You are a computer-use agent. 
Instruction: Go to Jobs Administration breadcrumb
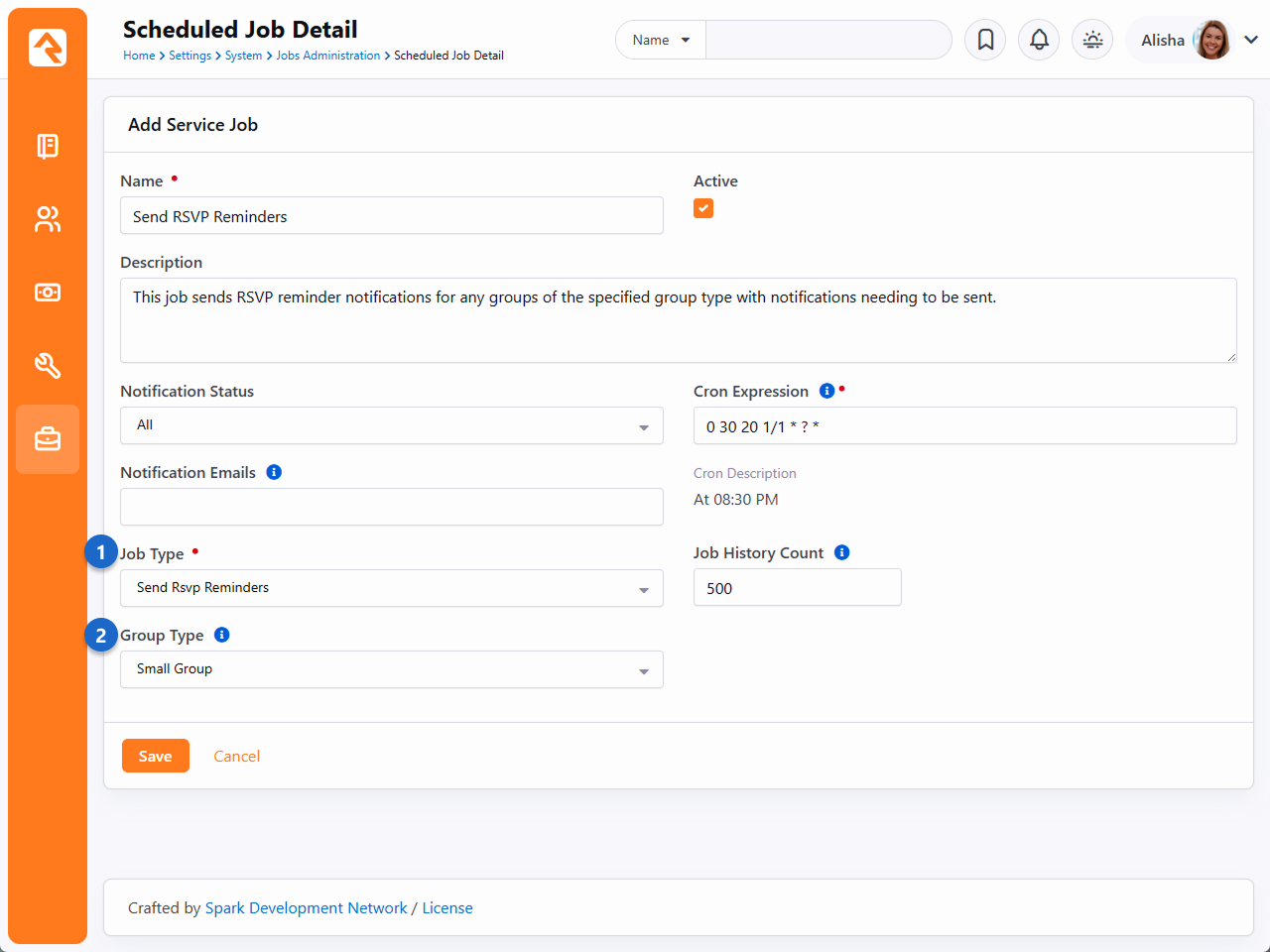(x=327, y=56)
